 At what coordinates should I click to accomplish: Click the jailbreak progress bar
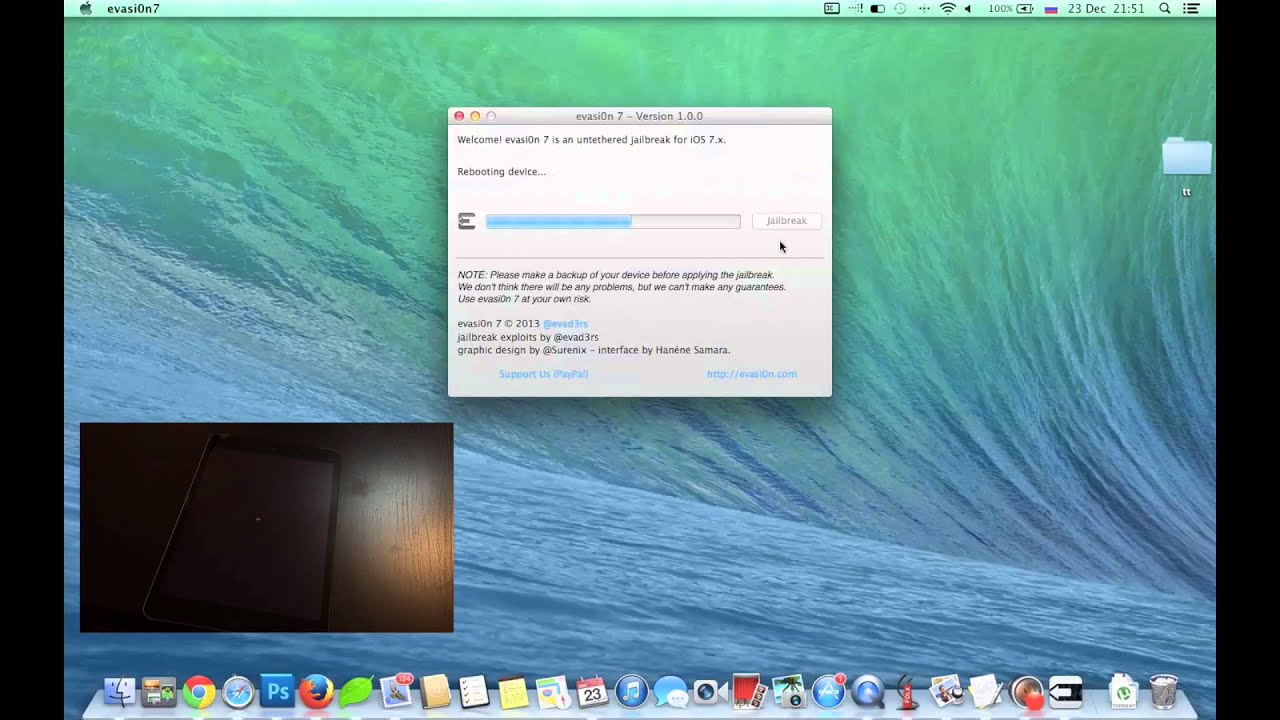click(x=613, y=221)
